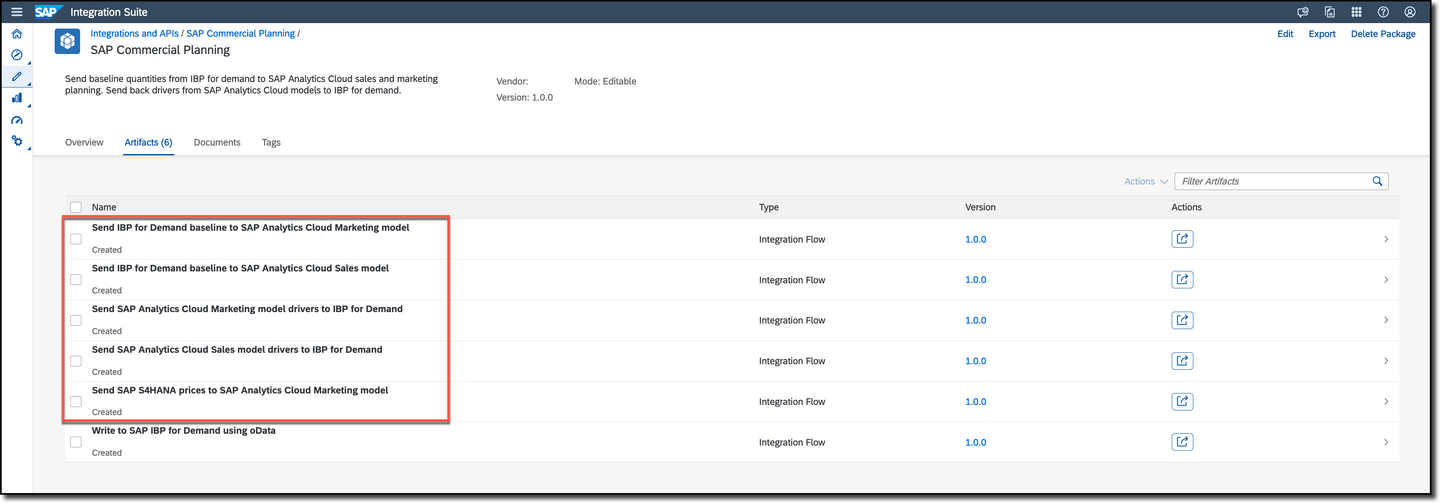Open SAP Commercial Planning breadcrumb link
The image size is (1440, 503).
click(x=241, y=33)
